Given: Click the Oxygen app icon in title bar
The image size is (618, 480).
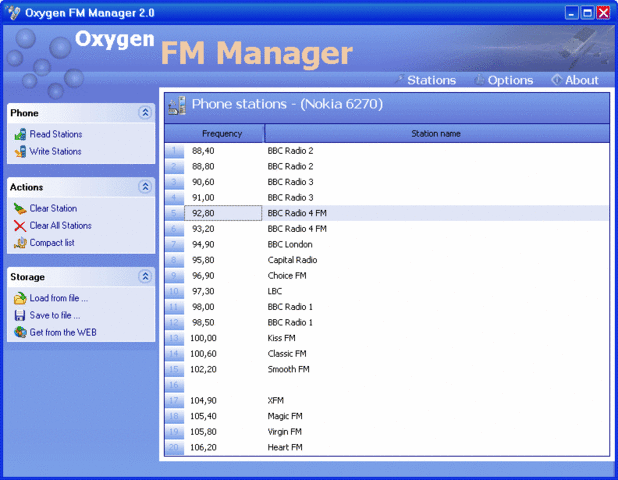Looking at the screenshot, I should 13,13.
